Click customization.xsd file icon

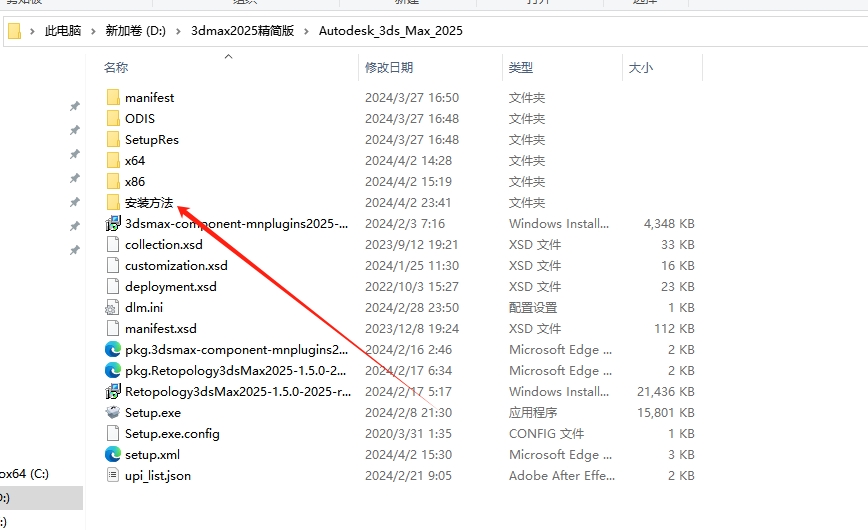113,266
